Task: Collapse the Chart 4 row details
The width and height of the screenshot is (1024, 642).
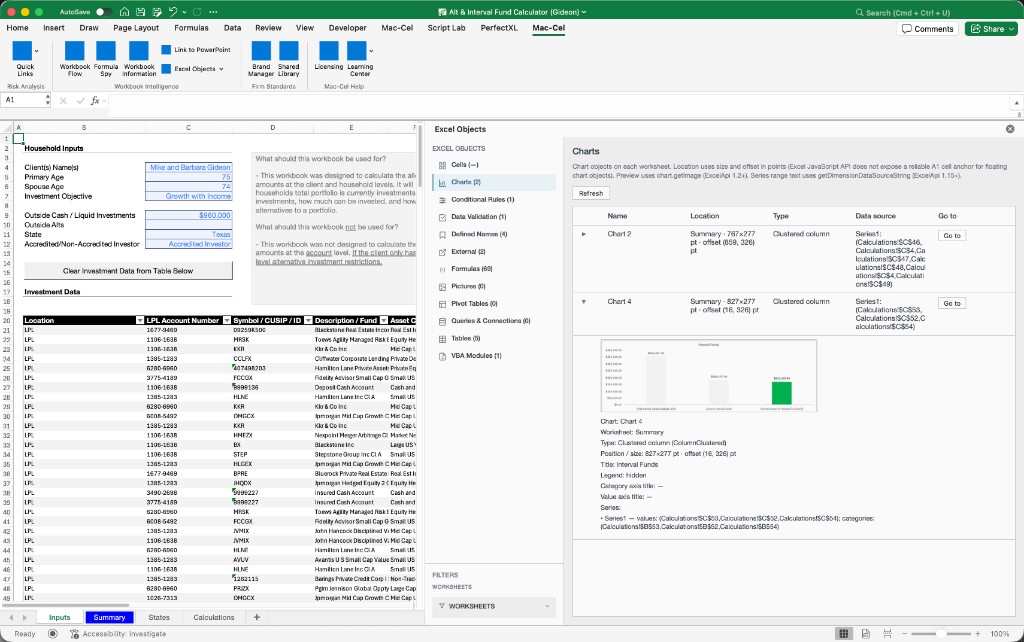Action: click(x=584, y=302)
